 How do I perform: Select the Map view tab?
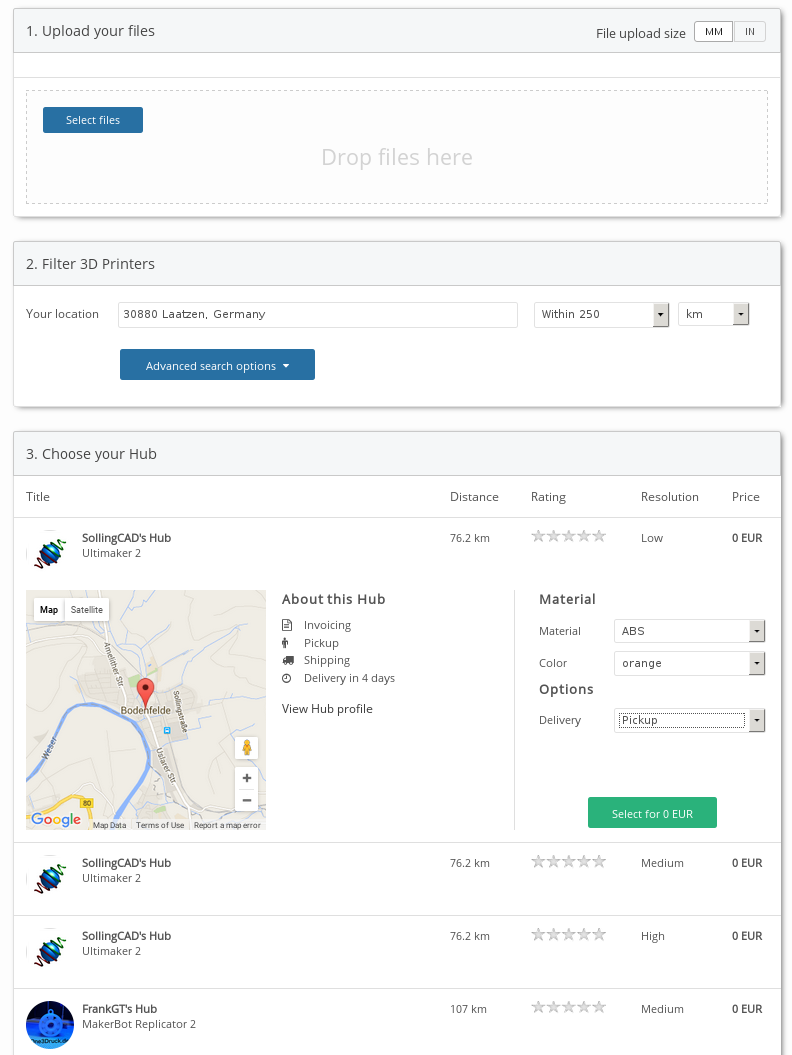(x=49, y=610)
